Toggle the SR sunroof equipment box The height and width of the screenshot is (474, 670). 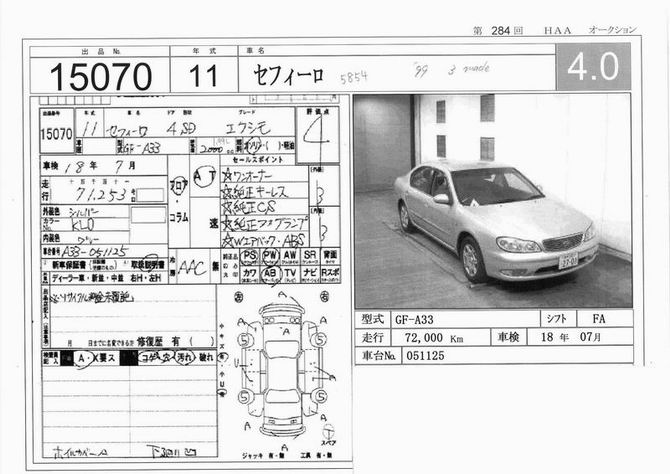pos(310,256)
